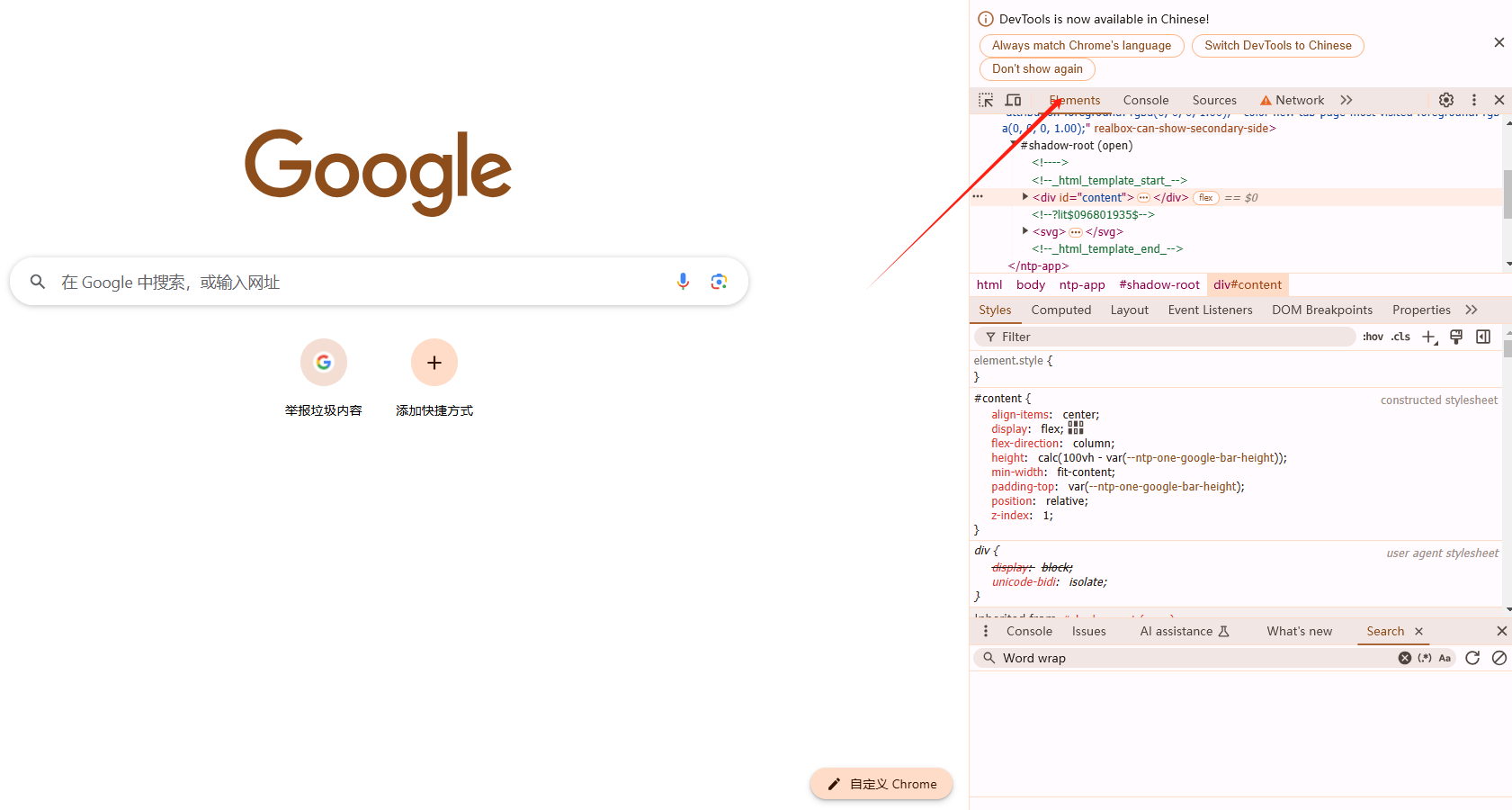Image resolution: width=1512 pixels, height=810 pixels.
Task: Open the Properties pane tab
Action: (1421, 310)
